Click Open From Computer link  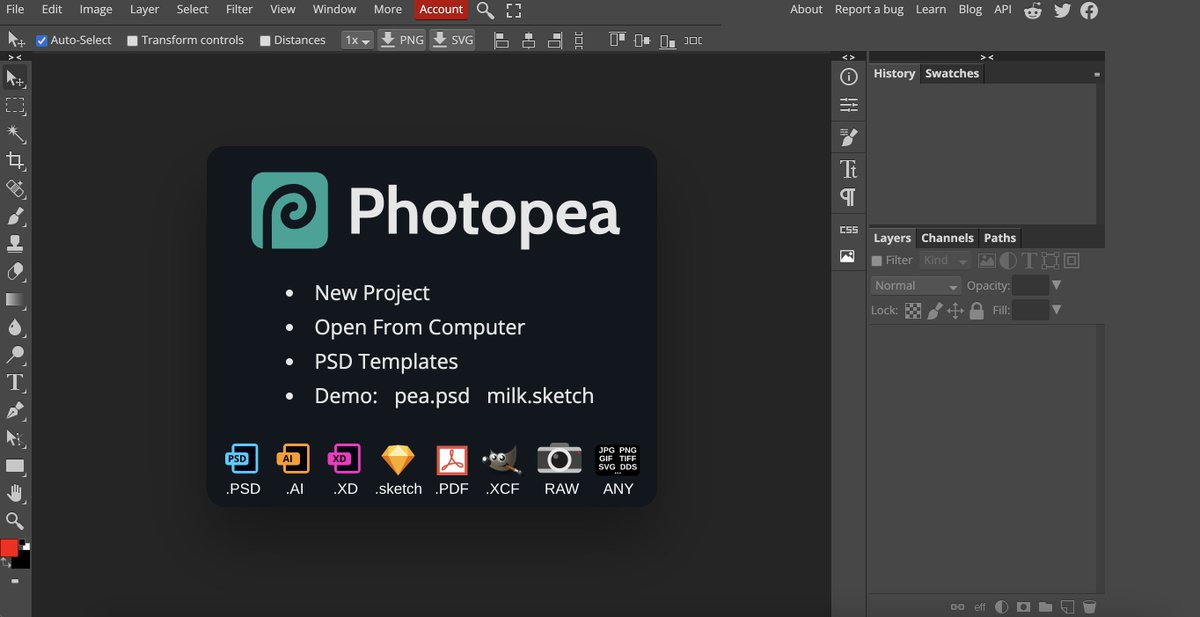[x=419, y=327]
